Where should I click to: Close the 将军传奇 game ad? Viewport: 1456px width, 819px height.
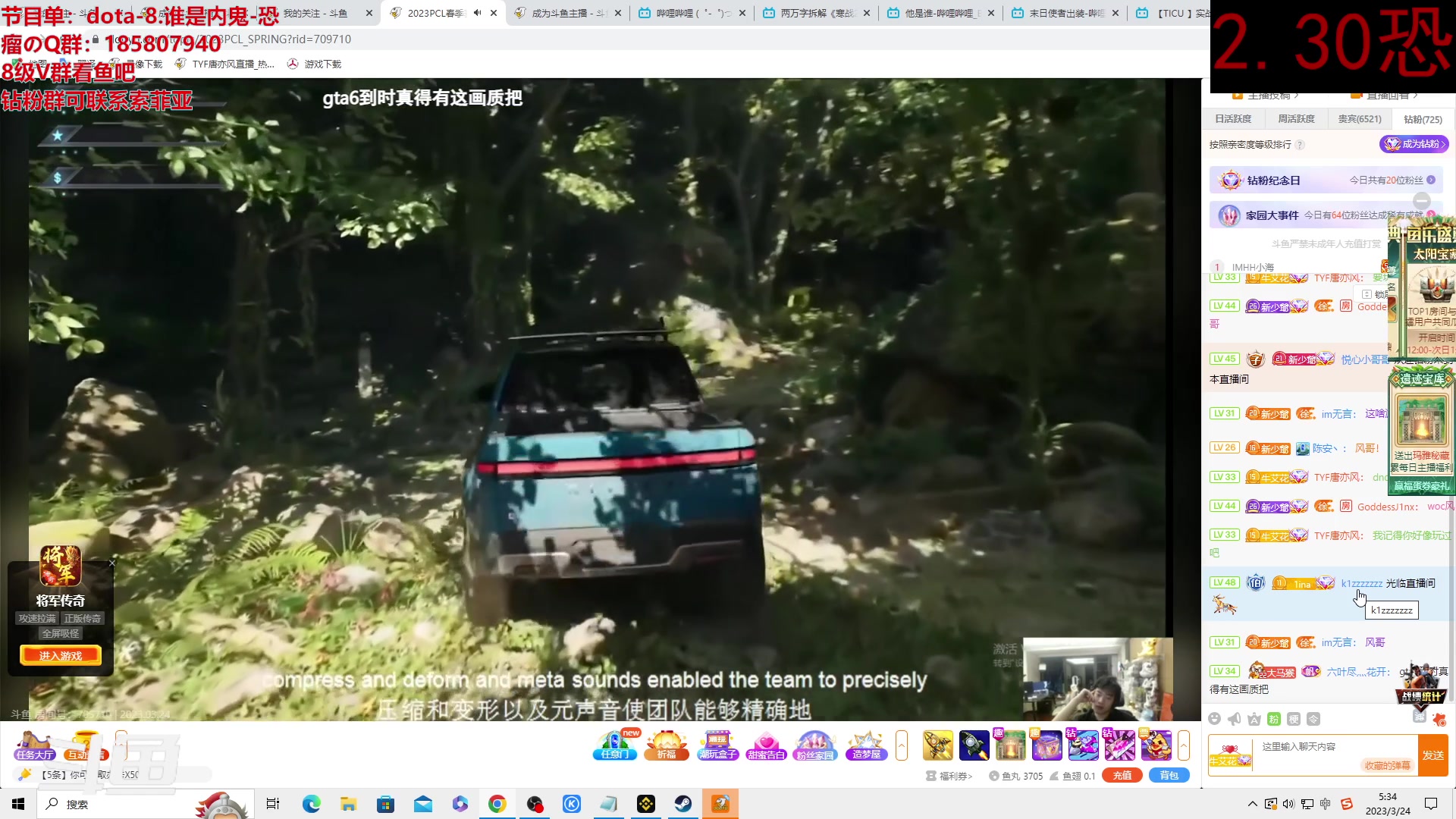point(112,563)
